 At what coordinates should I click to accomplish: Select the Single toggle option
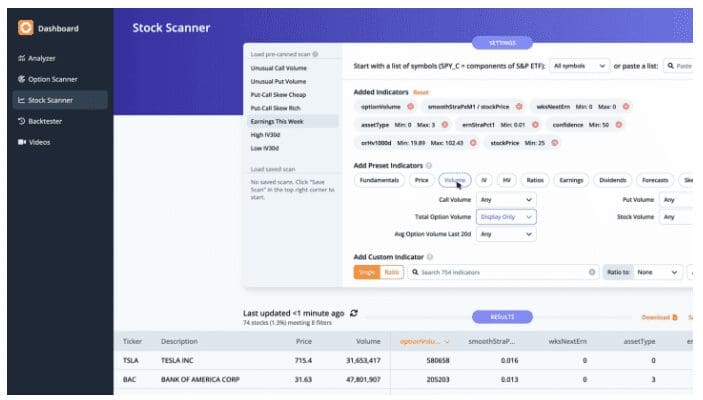click(x=366, y=272)
